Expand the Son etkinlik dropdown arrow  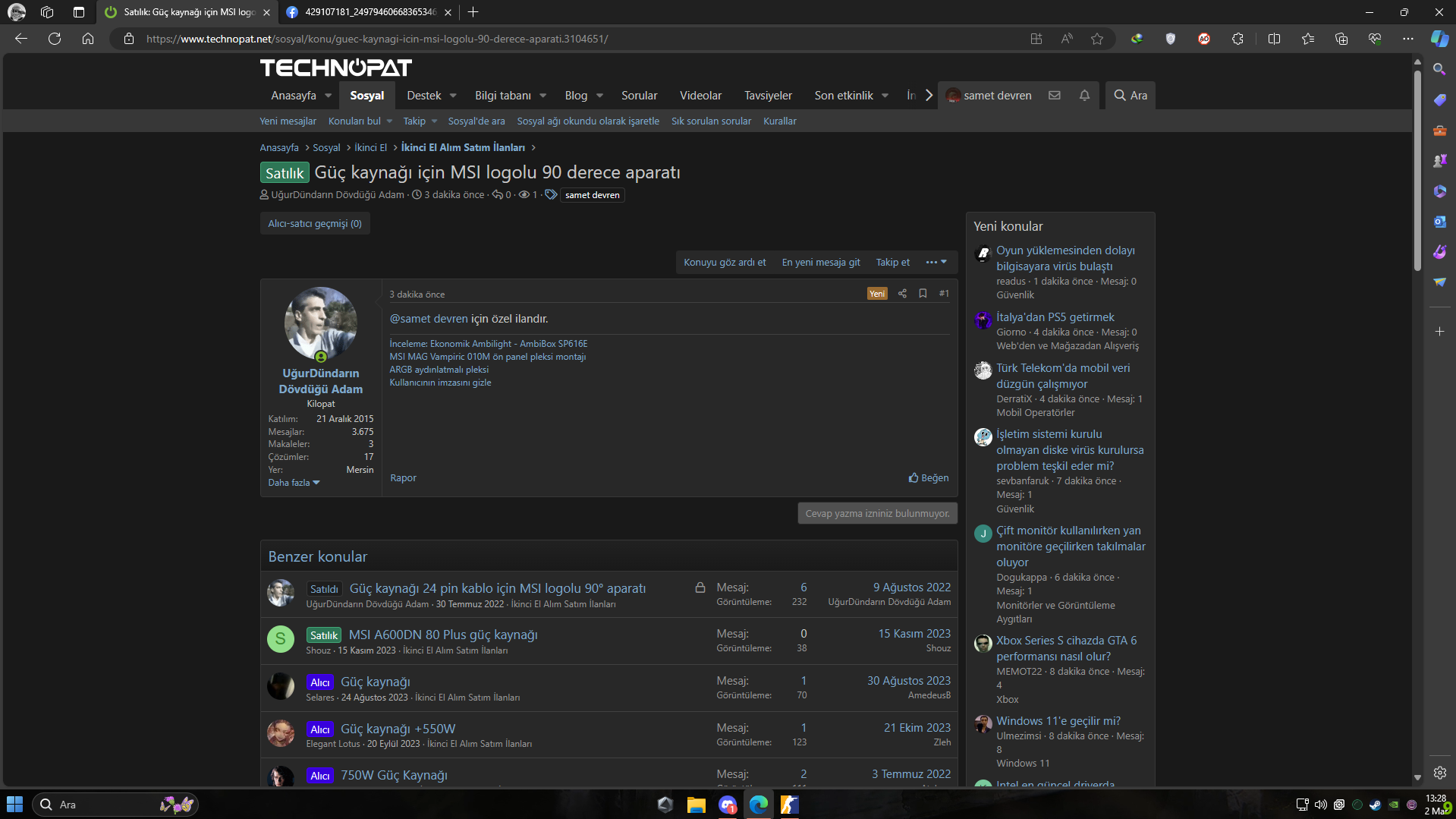coord(885,96)
